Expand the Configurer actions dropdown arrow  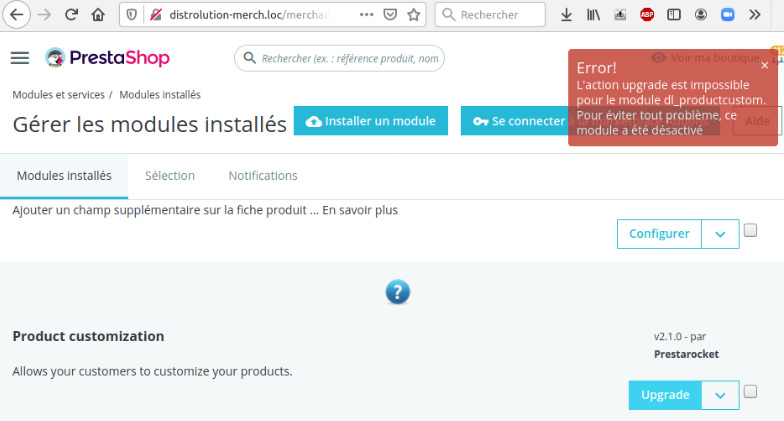pyautogui.click(x=720, y=234)
